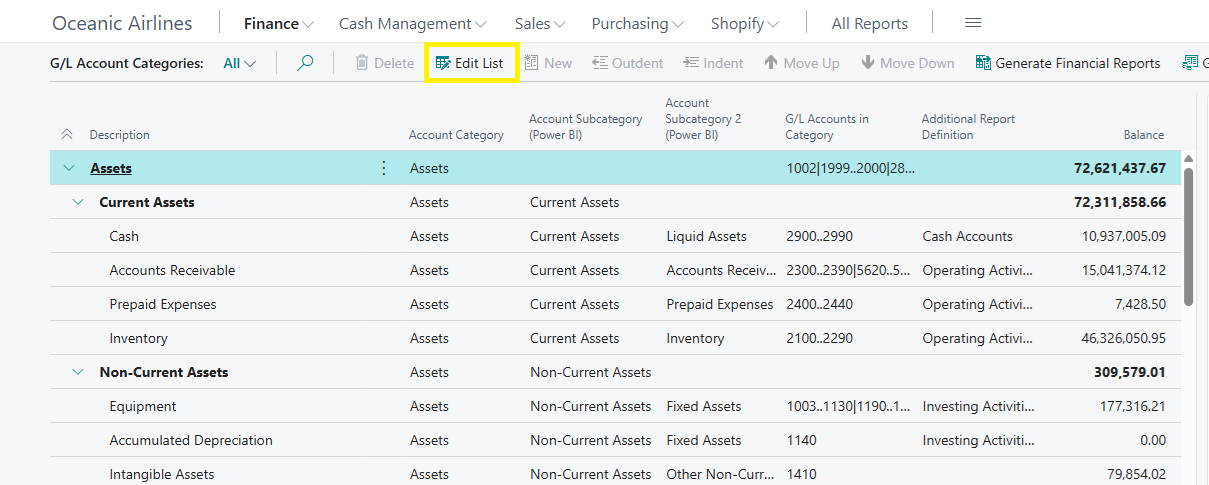This screenshot has width=1209, height=485.
Task: Collapse all rows using header chevron
Action: pos(67,134)
